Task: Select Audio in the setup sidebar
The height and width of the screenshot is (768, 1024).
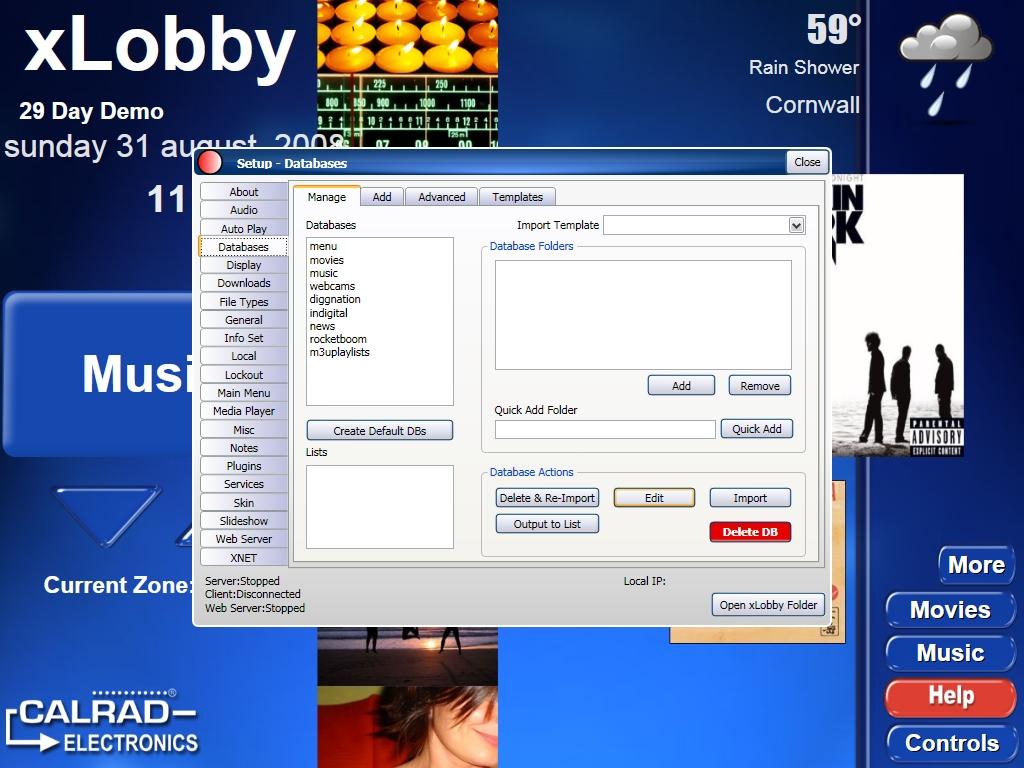Action: 244,210
